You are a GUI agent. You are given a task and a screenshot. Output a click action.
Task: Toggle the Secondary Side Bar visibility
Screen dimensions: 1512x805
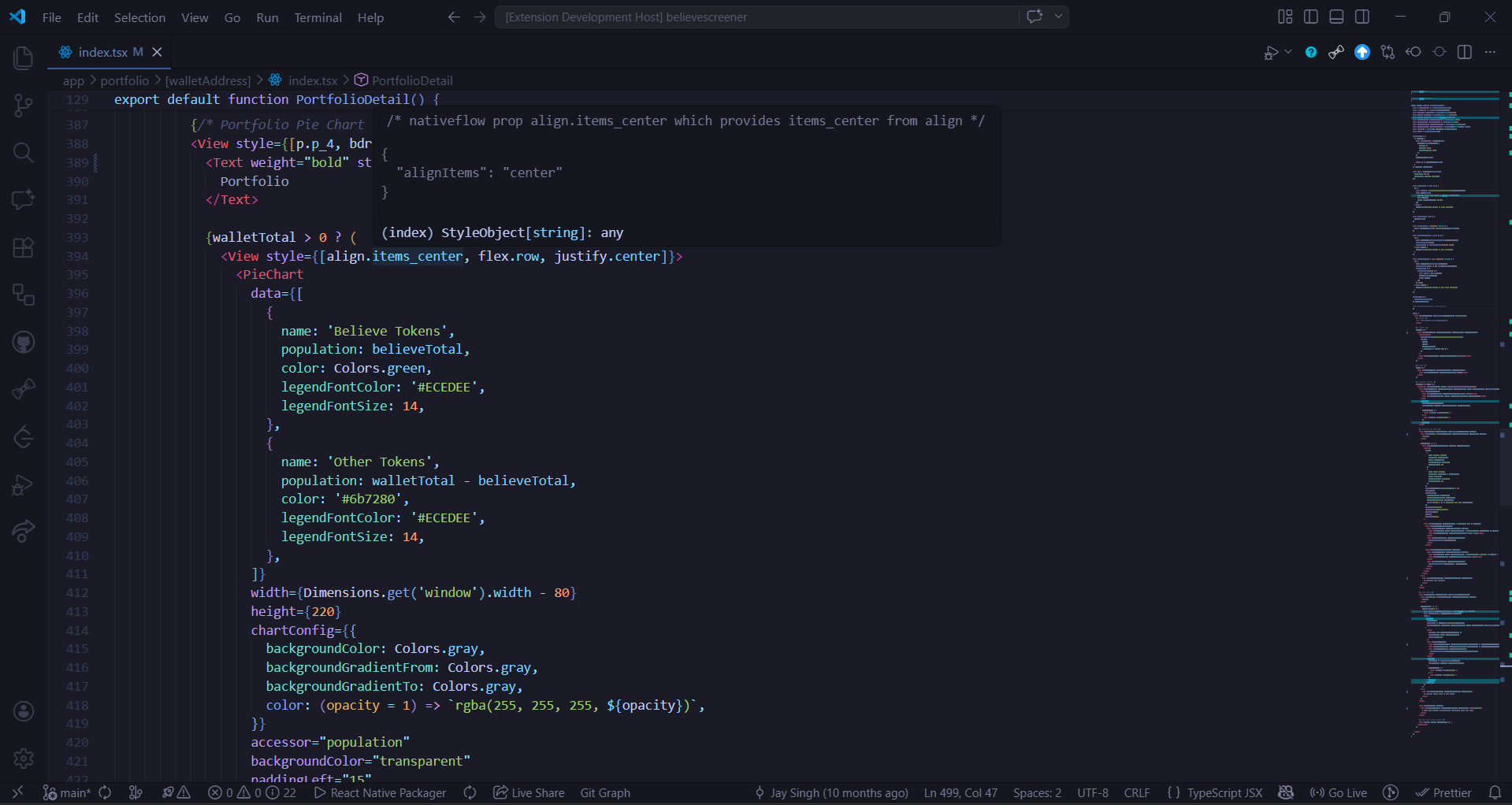[1362, 17]
